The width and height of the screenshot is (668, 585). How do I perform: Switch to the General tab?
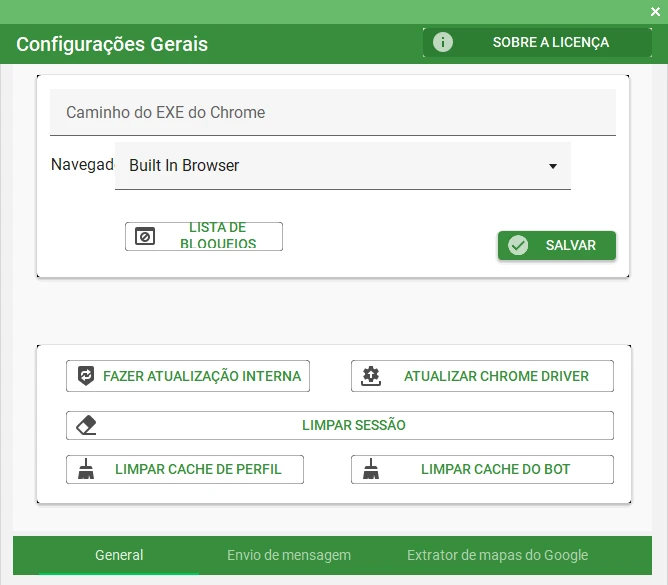(x=119, y=555)
